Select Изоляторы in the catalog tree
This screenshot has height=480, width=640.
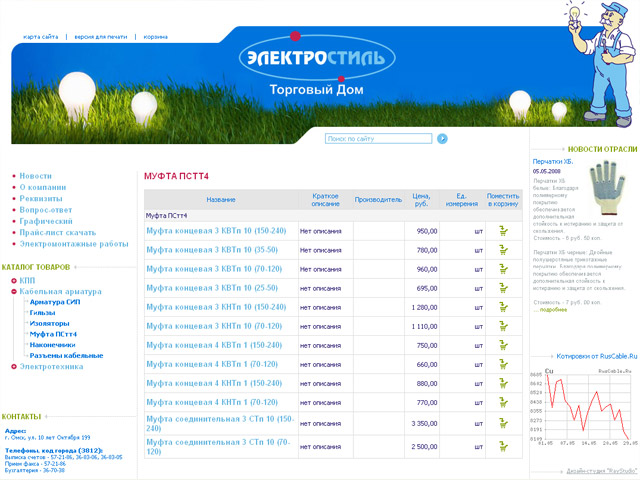50,323
